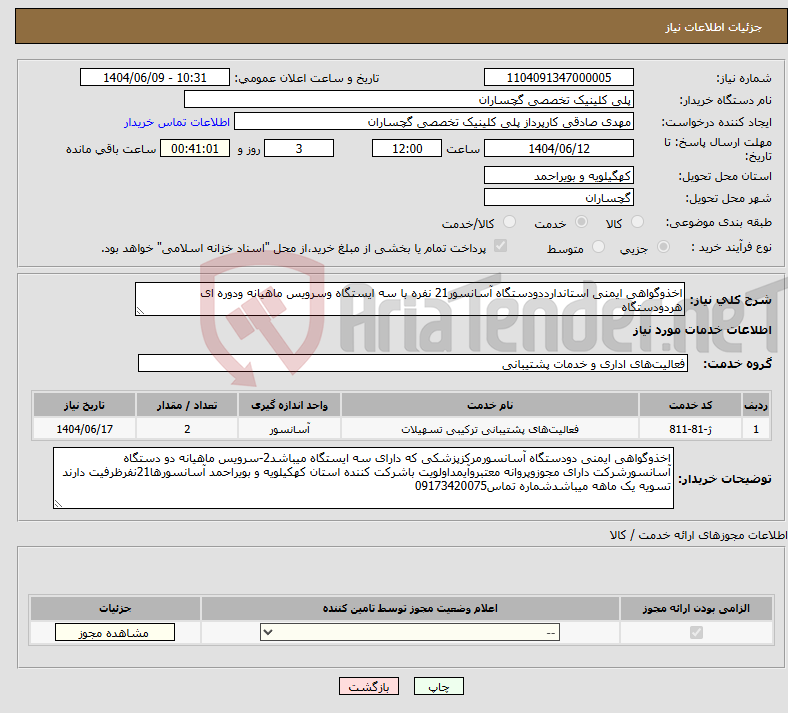This screenshot has width=788, height=713.
Task: Click the resize grip of general description box
Action: 140,311
